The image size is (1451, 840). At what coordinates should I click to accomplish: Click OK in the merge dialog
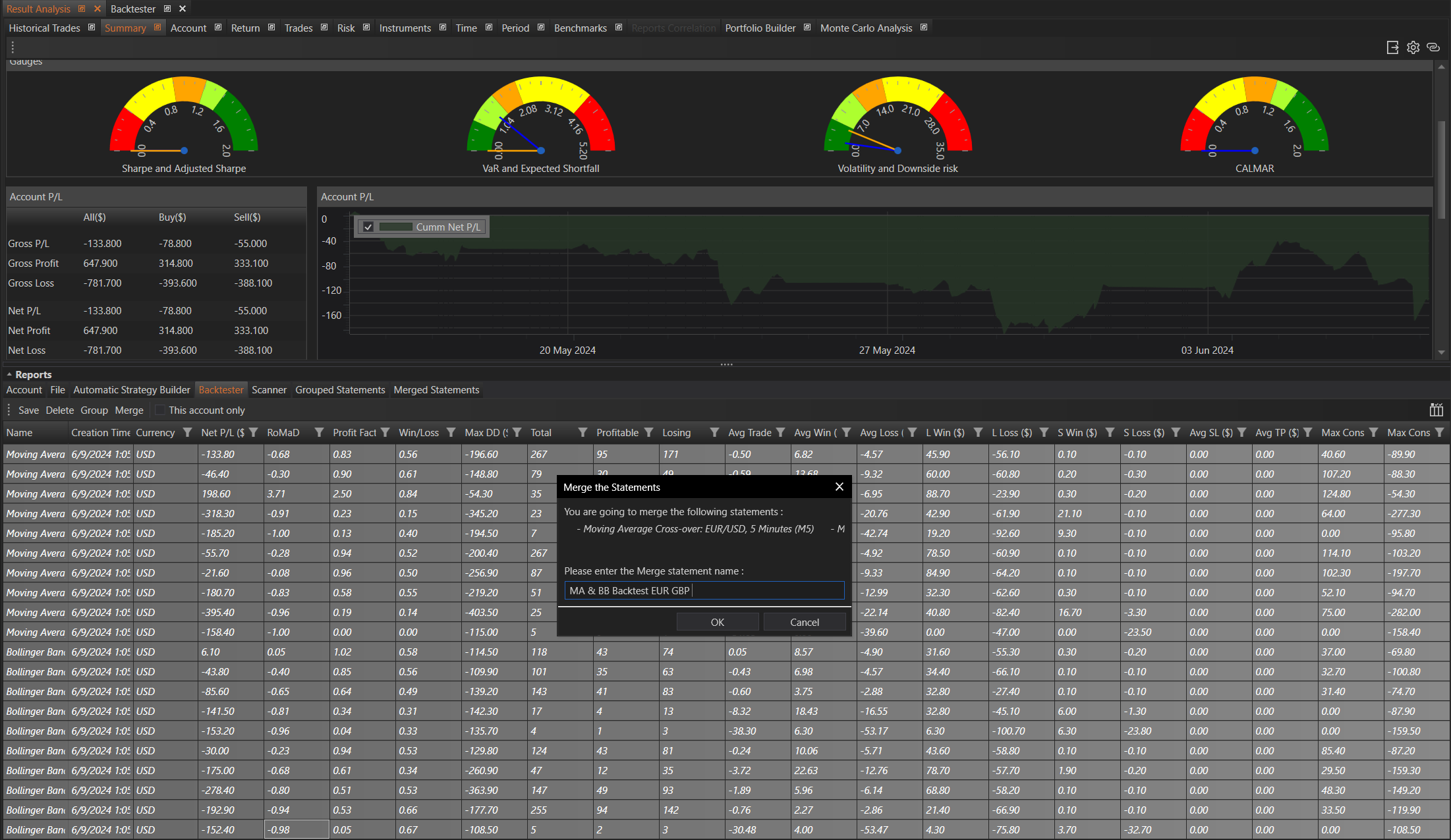[717, 622]
